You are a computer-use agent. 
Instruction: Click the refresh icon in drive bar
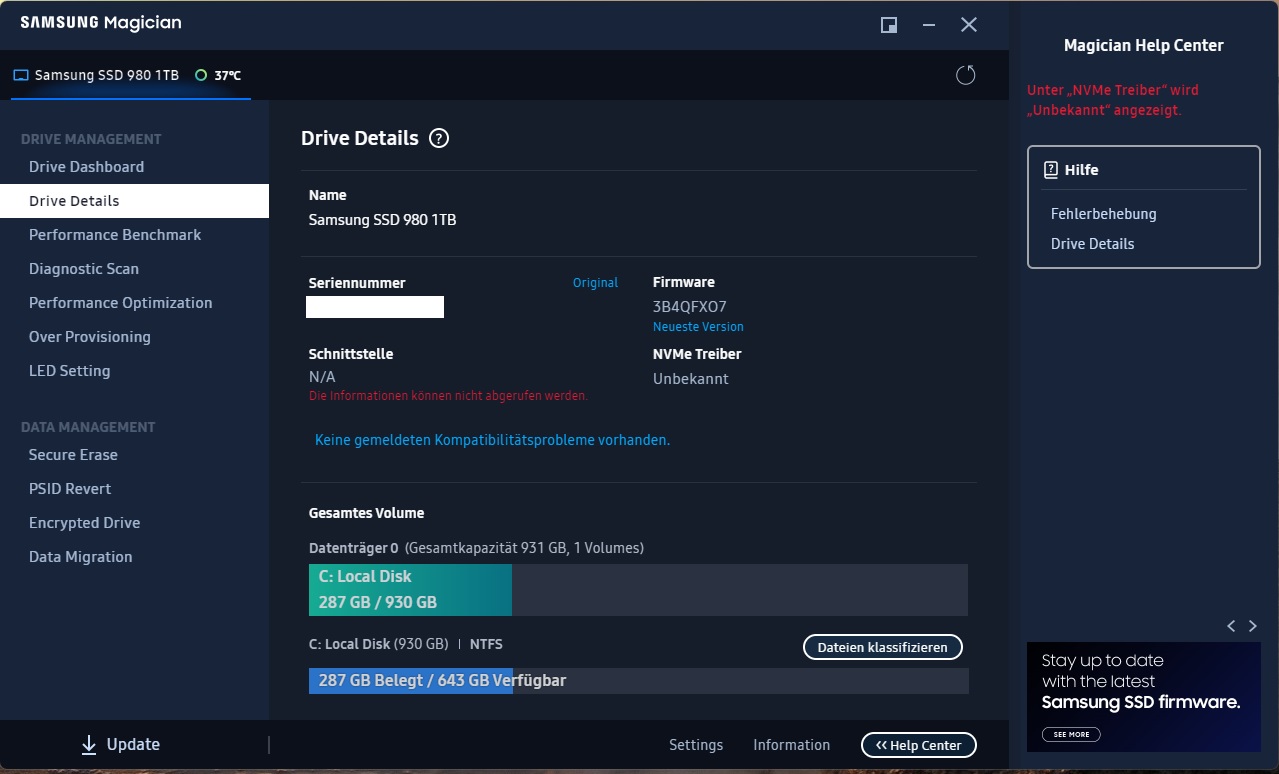tap(965, 75)
